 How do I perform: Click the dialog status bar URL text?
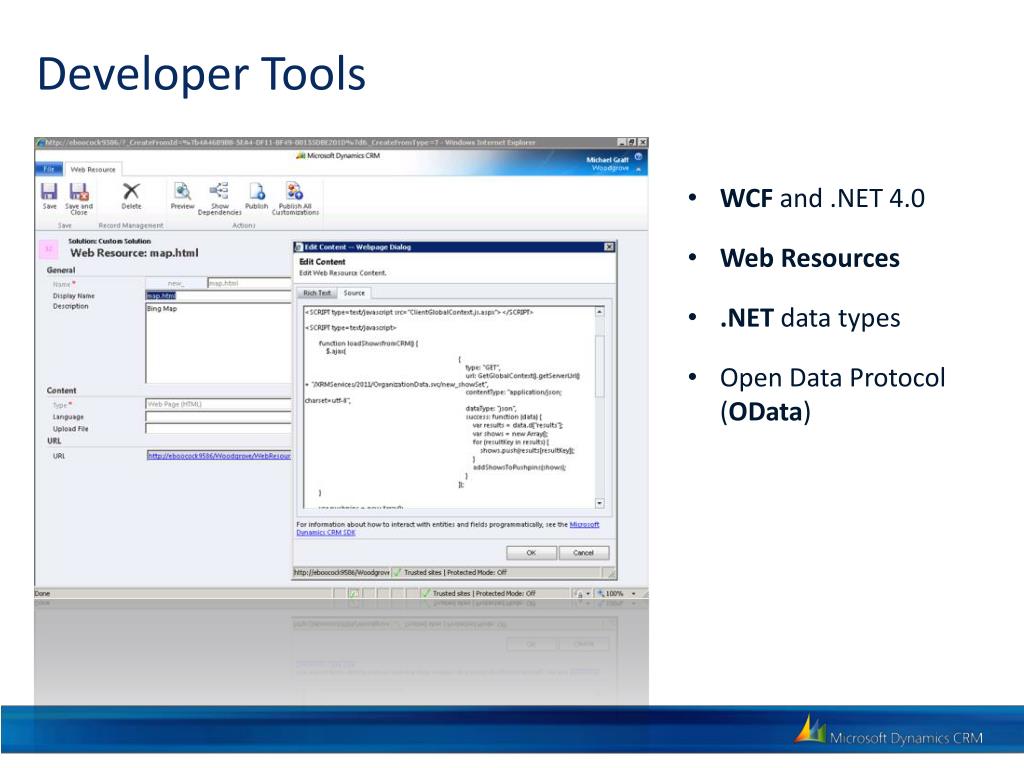(342, 573)
